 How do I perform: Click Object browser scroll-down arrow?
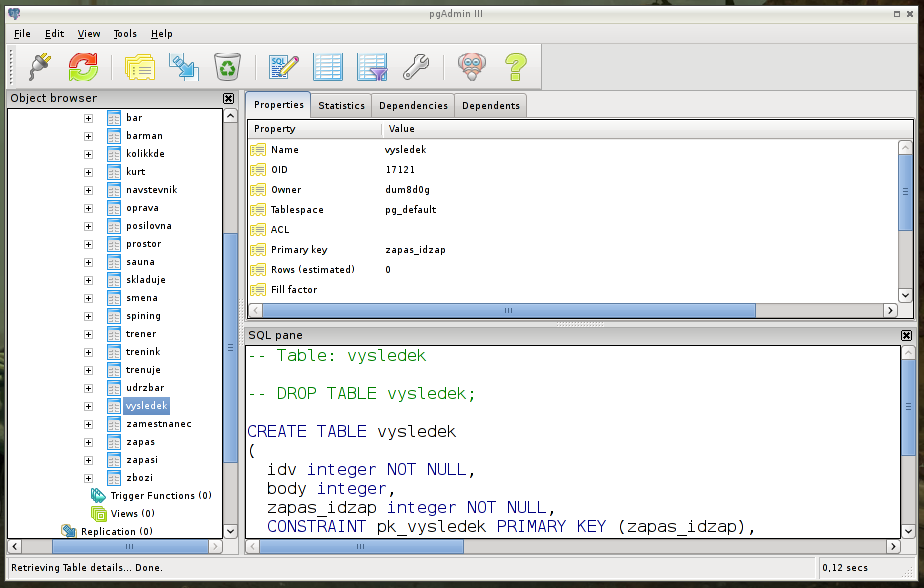point(230,531)
